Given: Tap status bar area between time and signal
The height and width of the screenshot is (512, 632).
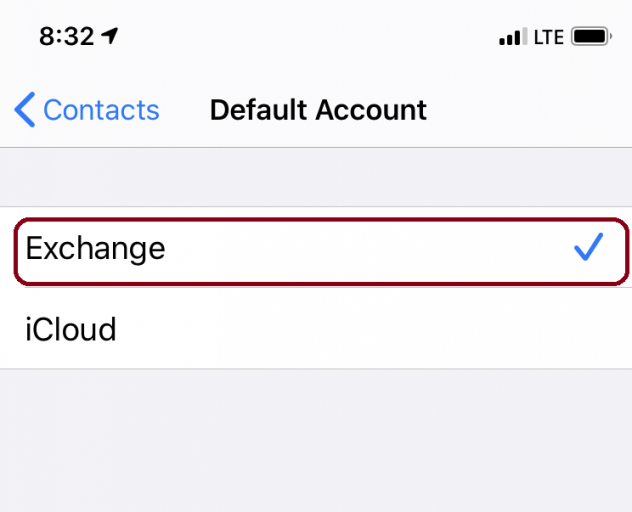Looking at the screenshot, I should click(x=308, y=36).
